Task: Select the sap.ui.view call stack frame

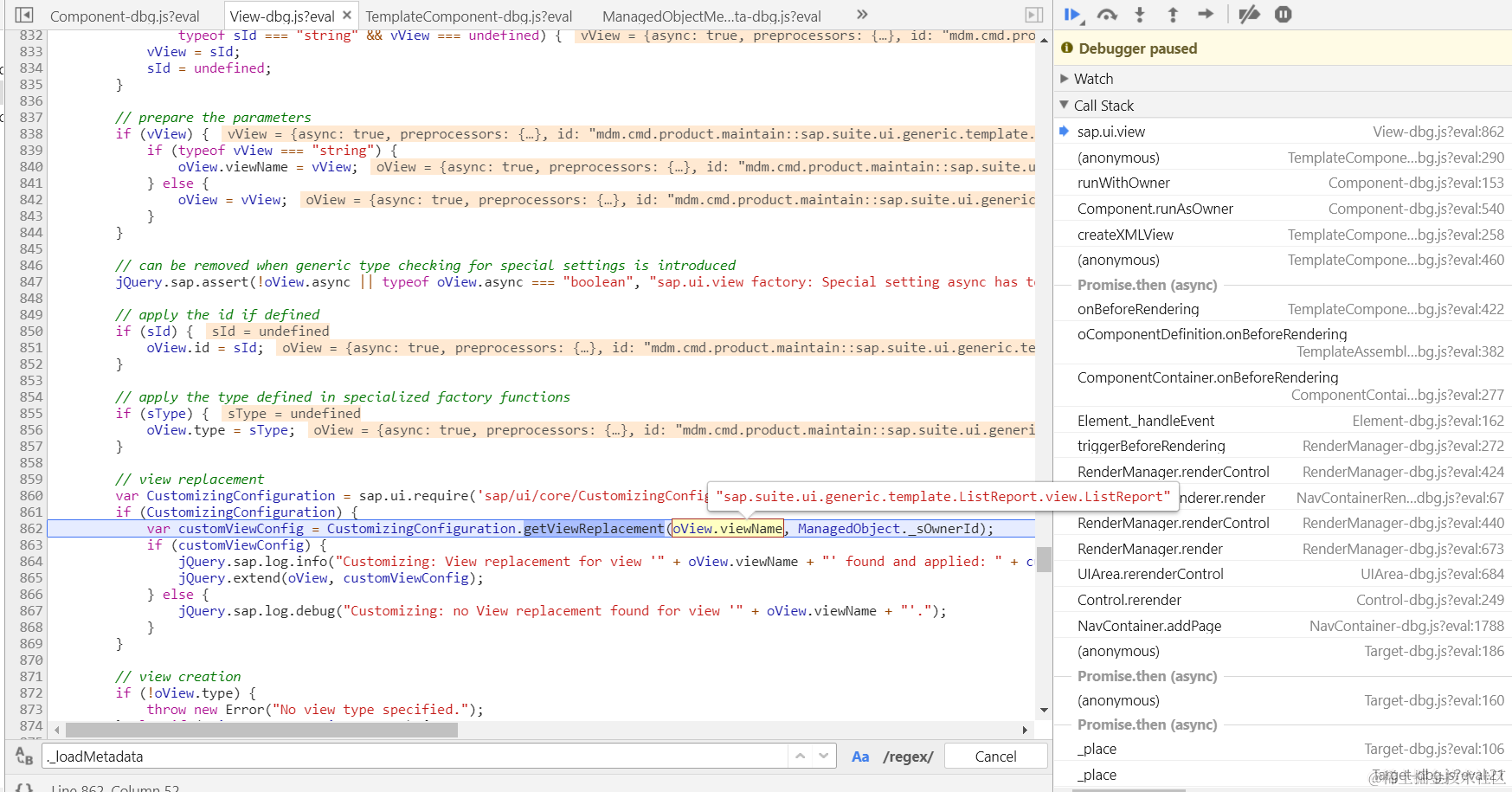Action: coord(1283,132)
